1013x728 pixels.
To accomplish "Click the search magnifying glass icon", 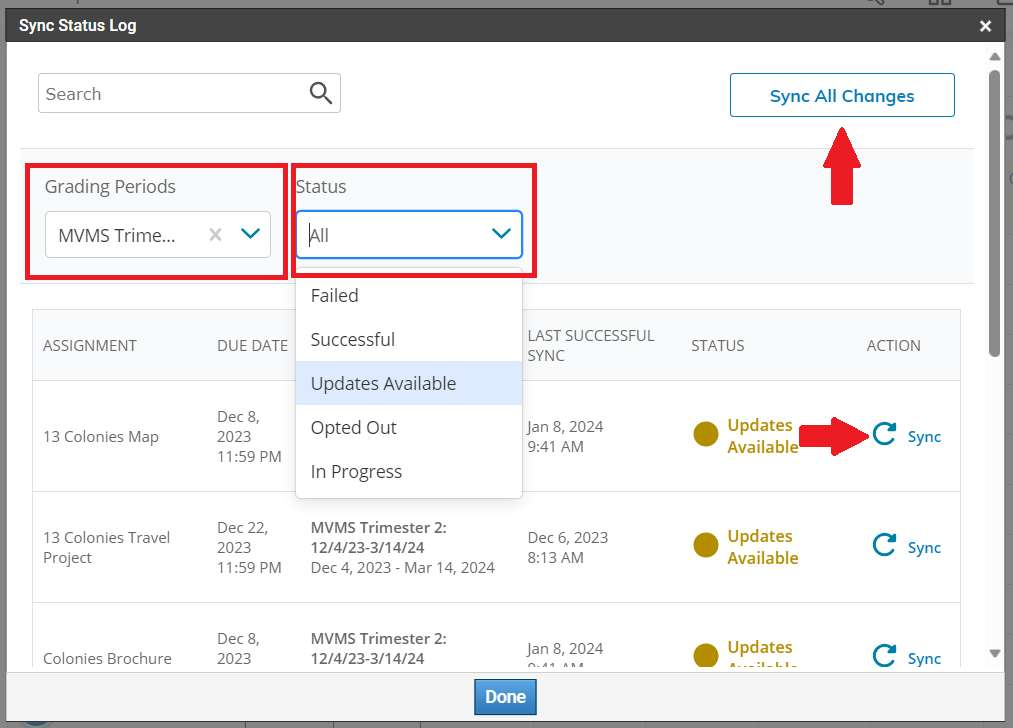I will pyautogui.click(x=320, y=94).
